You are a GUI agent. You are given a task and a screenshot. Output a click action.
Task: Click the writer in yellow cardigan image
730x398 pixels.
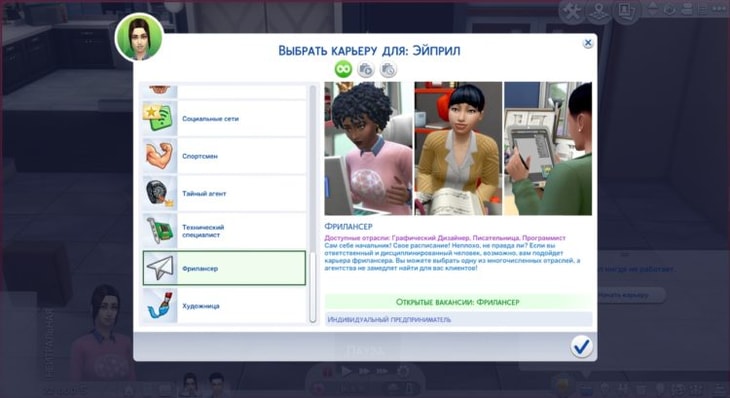(x=459, y=148)
